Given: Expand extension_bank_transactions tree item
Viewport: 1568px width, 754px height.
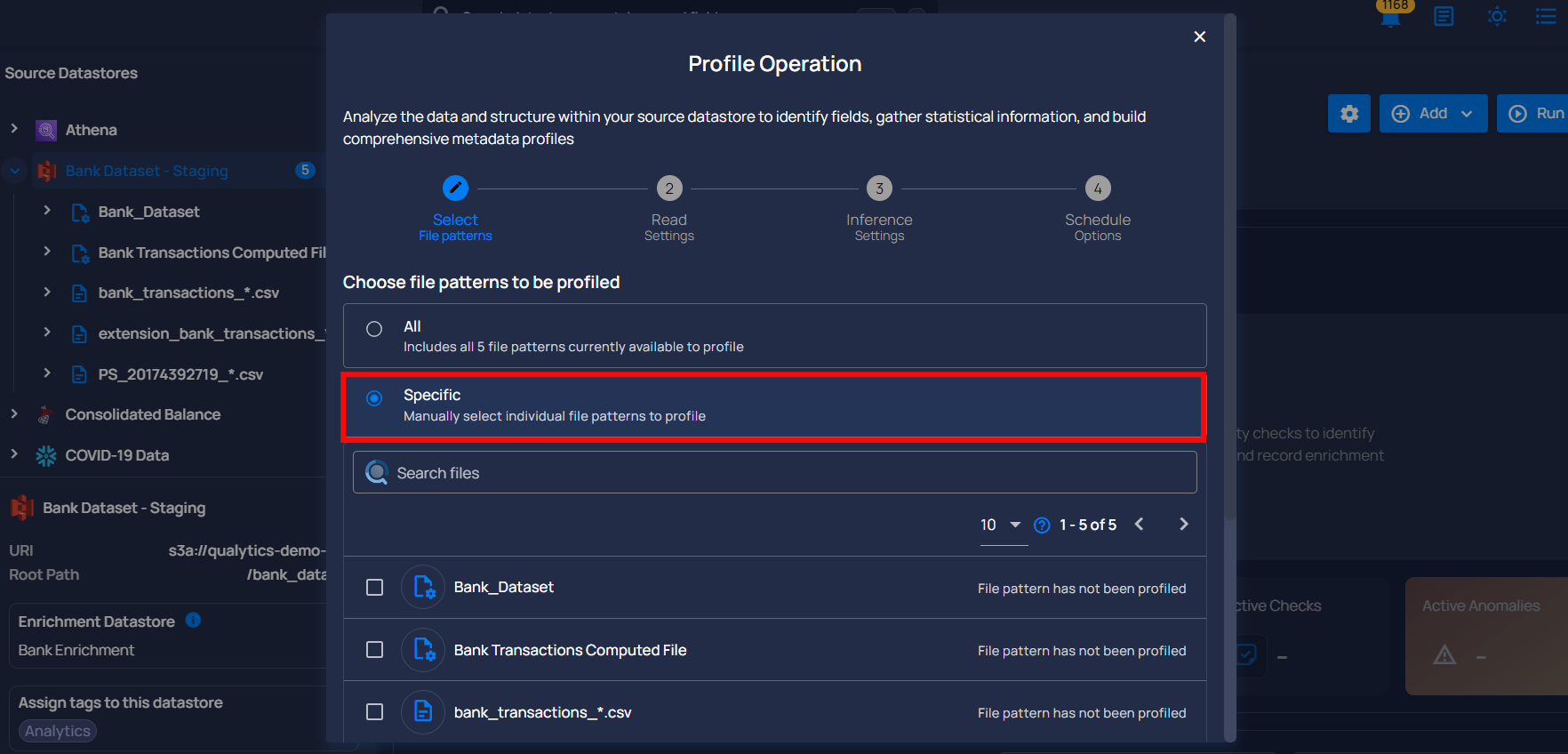Looking at the screenshot, I should [47, 333].
